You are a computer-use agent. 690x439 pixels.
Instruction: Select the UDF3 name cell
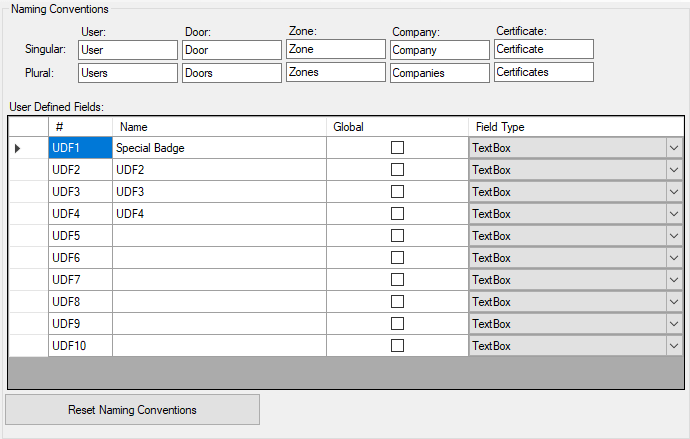pyautogui.click(x=219, y=192)
